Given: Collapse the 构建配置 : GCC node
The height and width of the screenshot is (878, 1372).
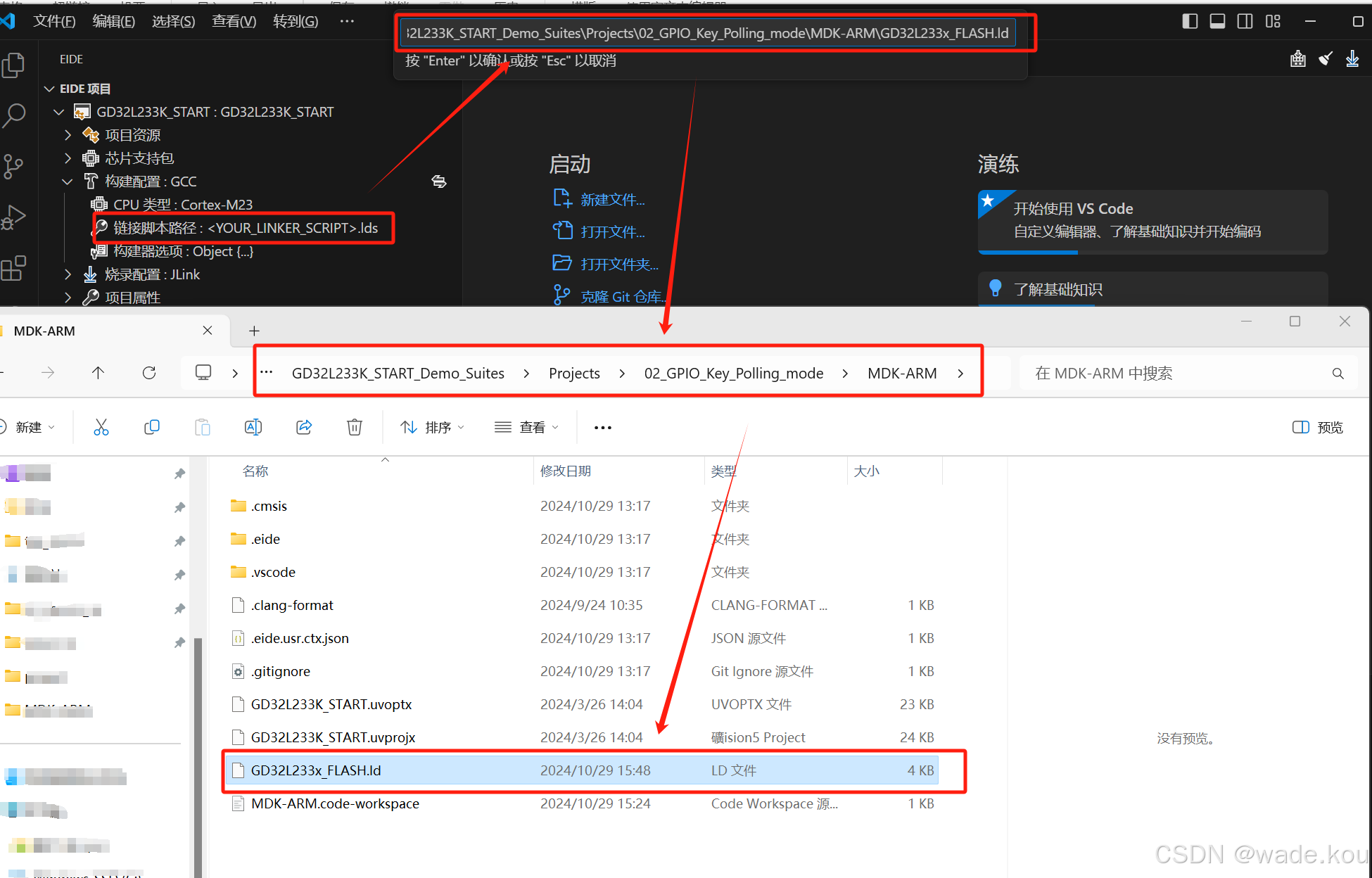Looking at the screenshot, I should click(68, 182).
